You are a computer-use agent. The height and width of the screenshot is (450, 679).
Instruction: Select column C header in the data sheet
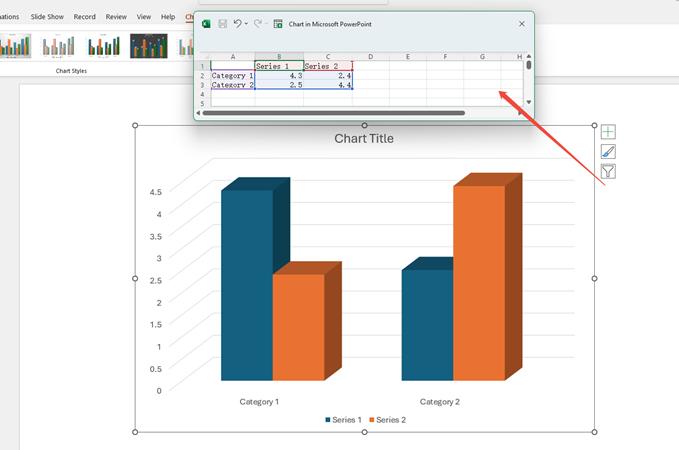pos(328,57)
